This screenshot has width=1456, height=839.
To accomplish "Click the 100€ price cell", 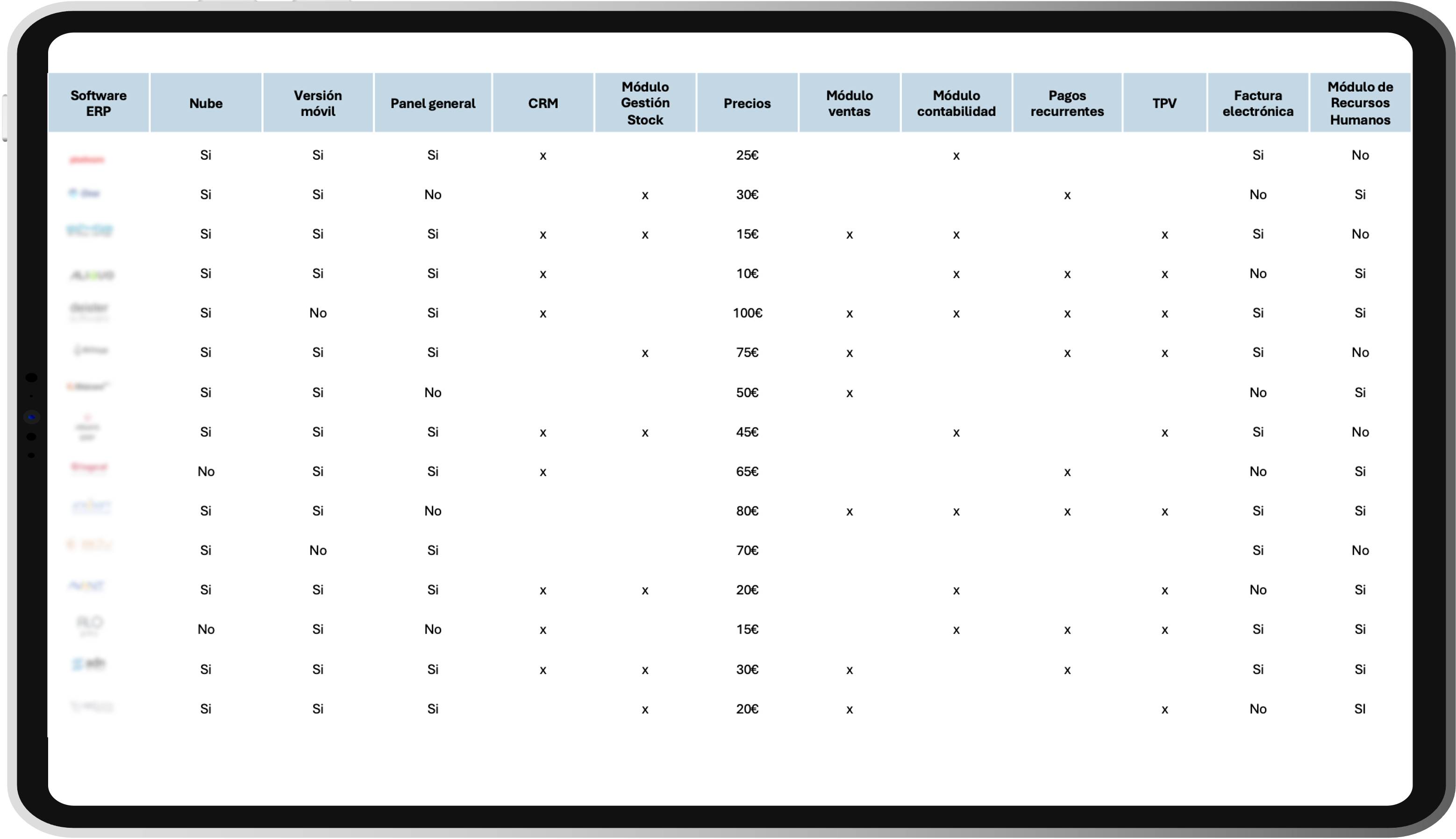I will [x=747, y=313].
